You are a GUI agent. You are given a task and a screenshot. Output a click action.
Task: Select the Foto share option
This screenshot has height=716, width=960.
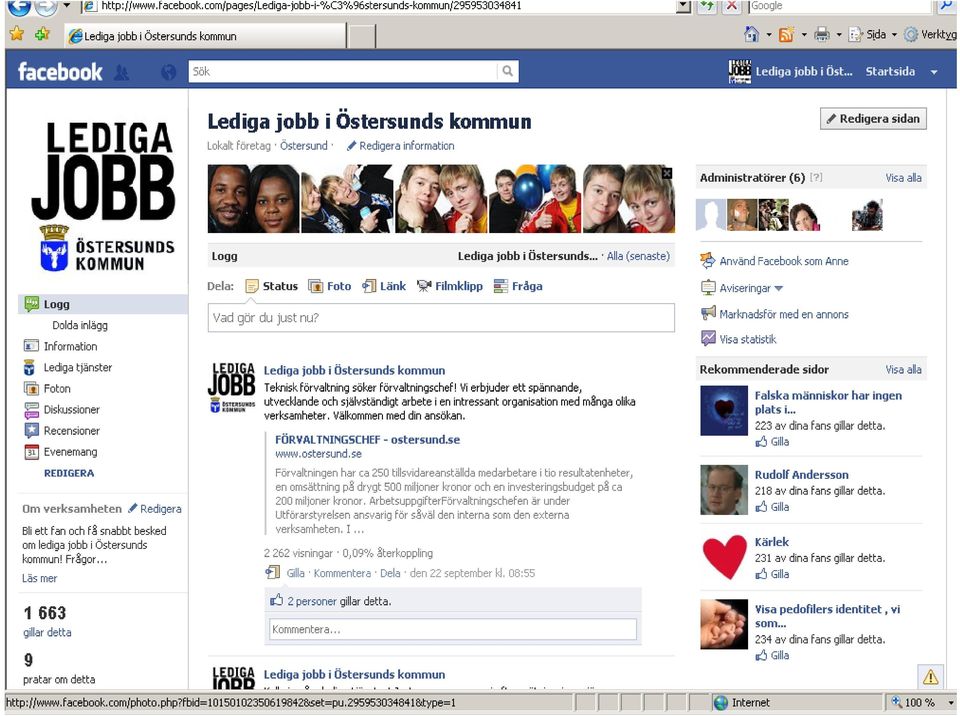pyautogui.click(x=330, y=286)
